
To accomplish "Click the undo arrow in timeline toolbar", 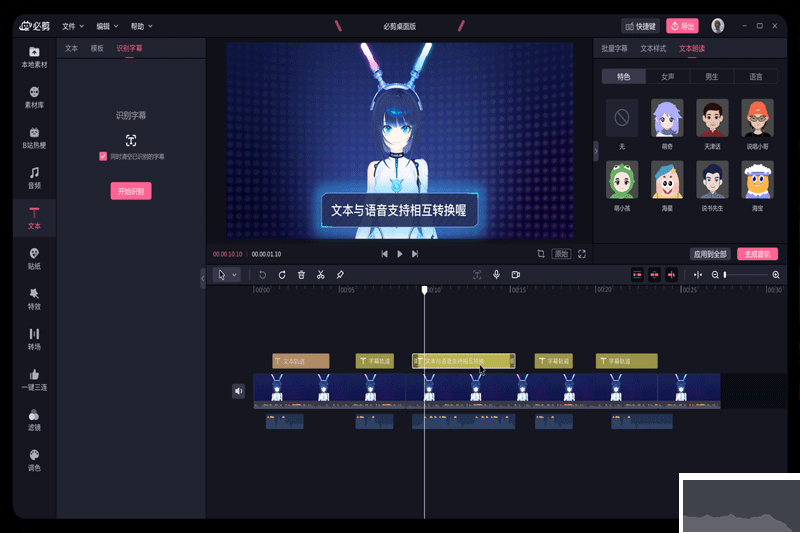I will pos(263,274).
